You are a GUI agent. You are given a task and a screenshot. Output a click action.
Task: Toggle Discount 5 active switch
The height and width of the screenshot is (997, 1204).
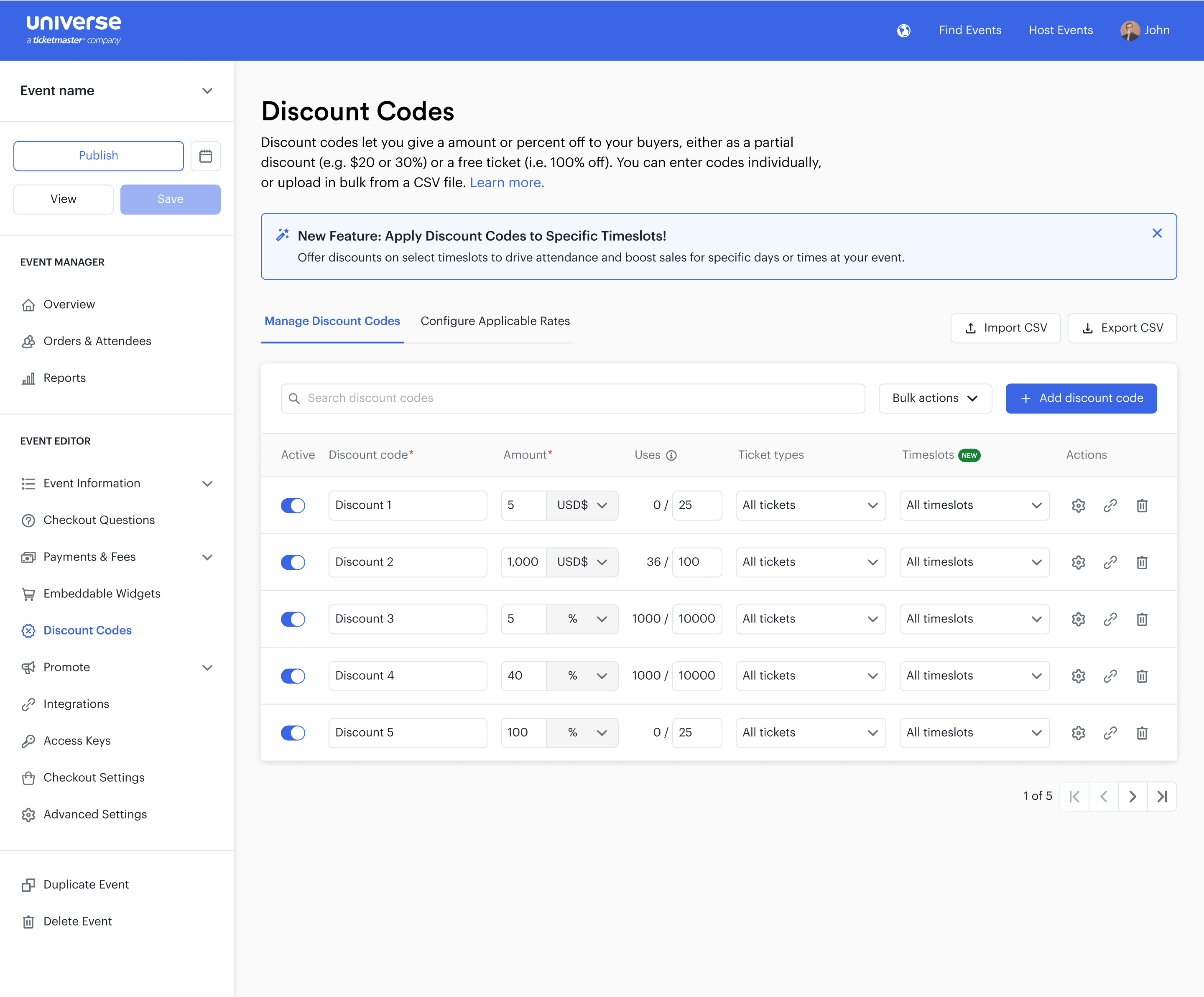tap(293, 733)
